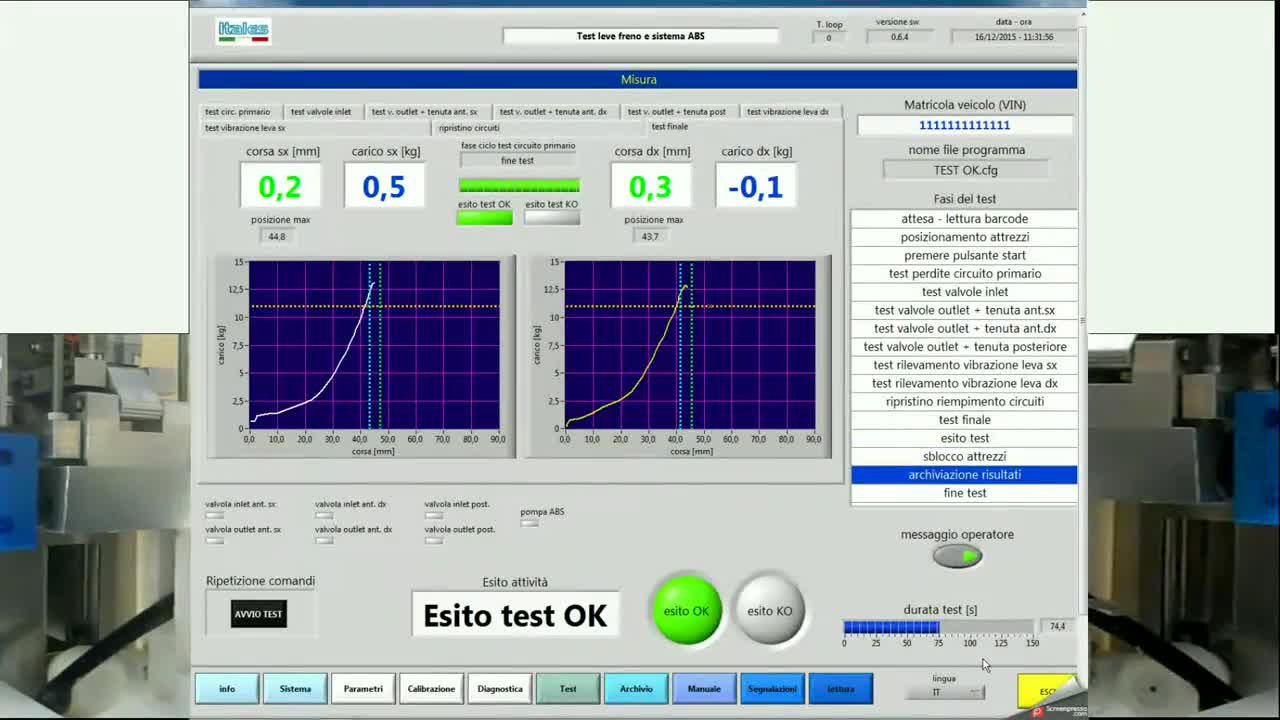Click the lettura button
Image resolution: width=1280 pixels, height=720 pixels.
[841, 688]
